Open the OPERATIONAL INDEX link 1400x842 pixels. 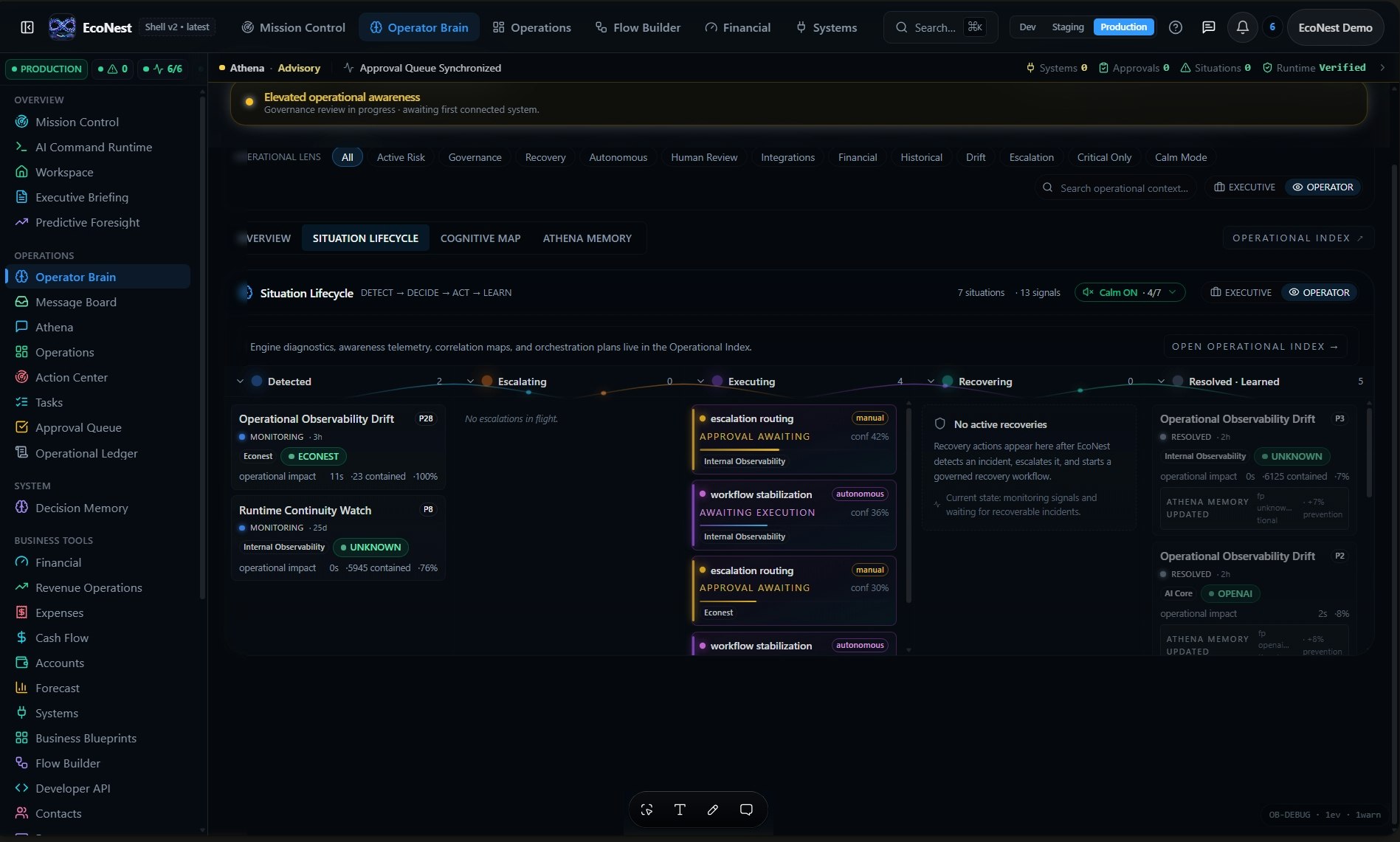pos(1298,238)
